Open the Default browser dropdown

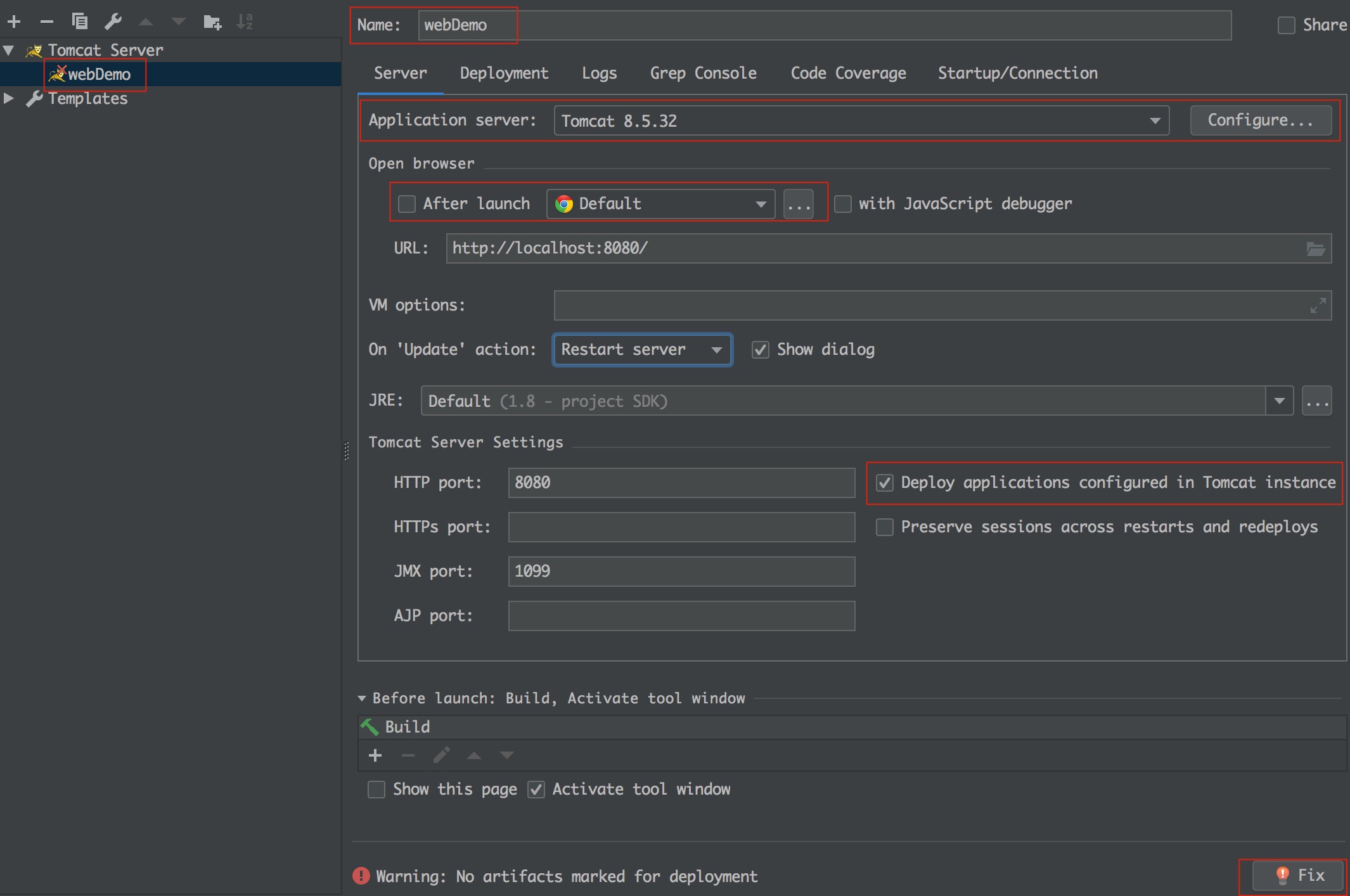point(660,204)
